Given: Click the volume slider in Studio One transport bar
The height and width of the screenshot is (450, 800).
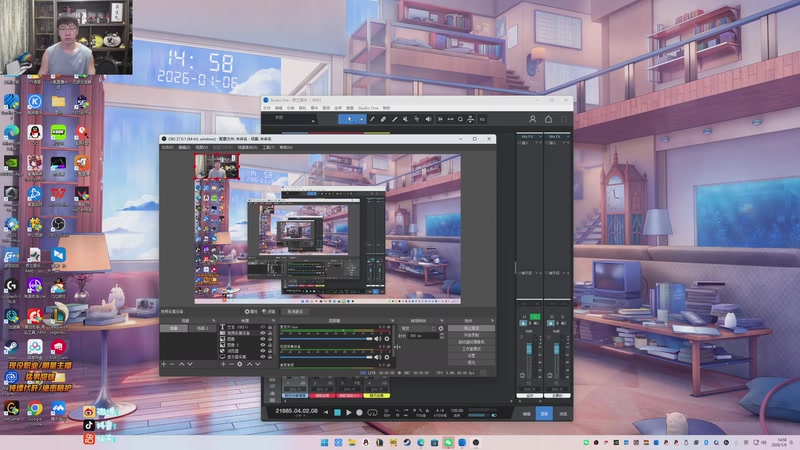Looking at the screenshot, I should (479, 415).
